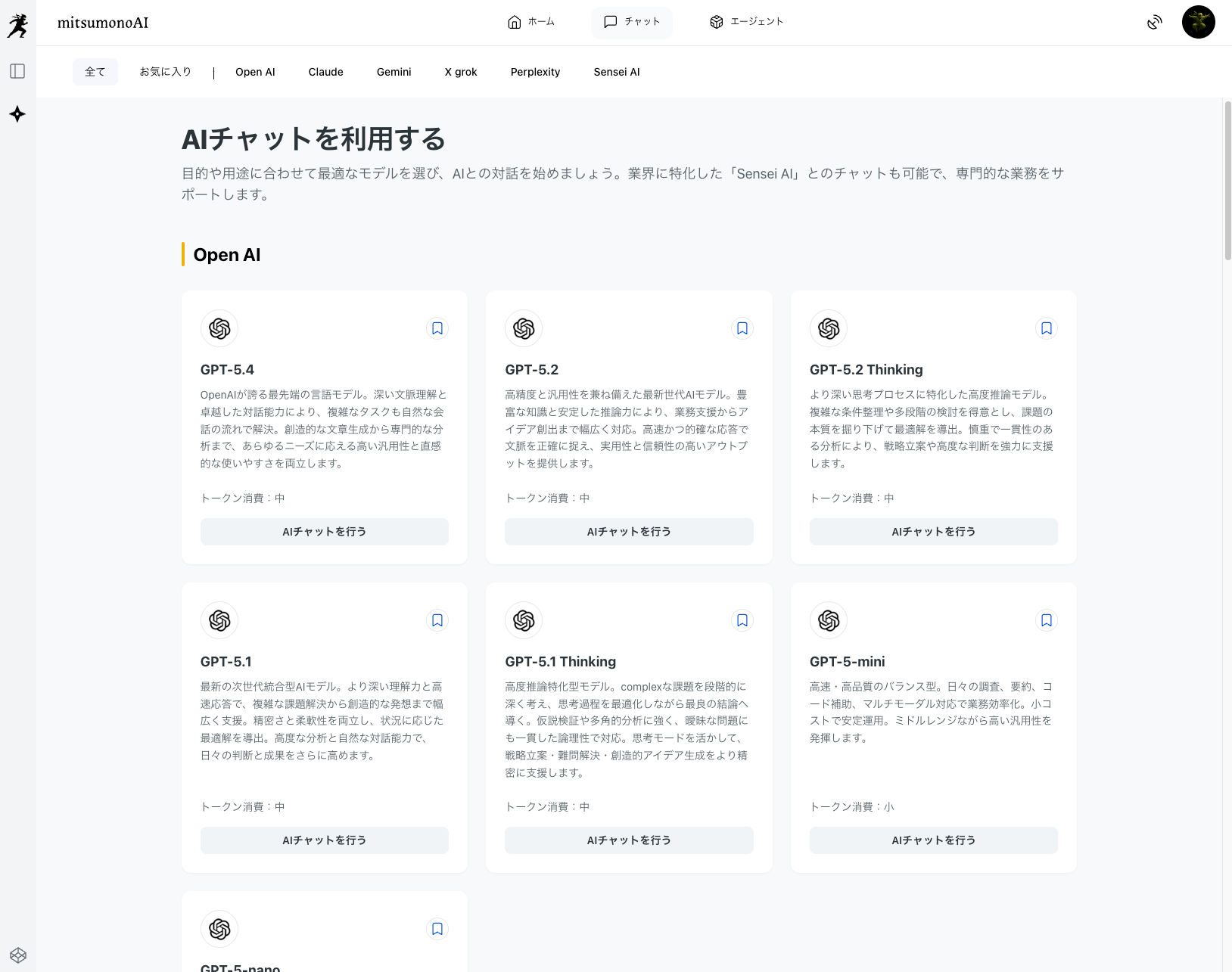Viewport: 1232px width, 972px height.
Task: Click the GPT-5.2 card title
Action: 532,370
